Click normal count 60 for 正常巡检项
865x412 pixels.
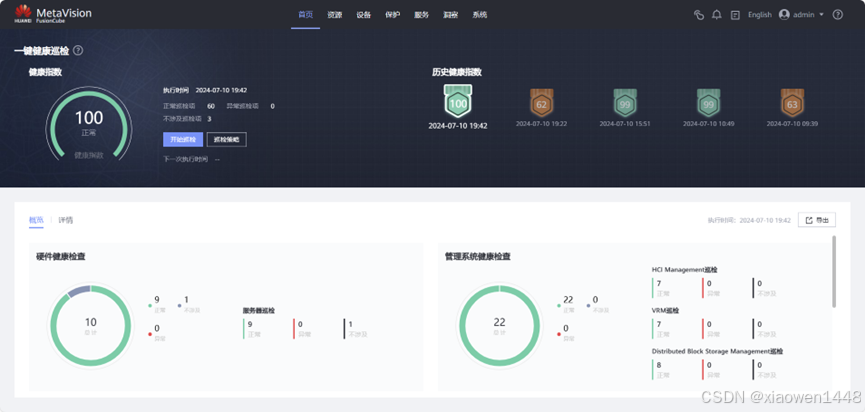pos(211,106)
